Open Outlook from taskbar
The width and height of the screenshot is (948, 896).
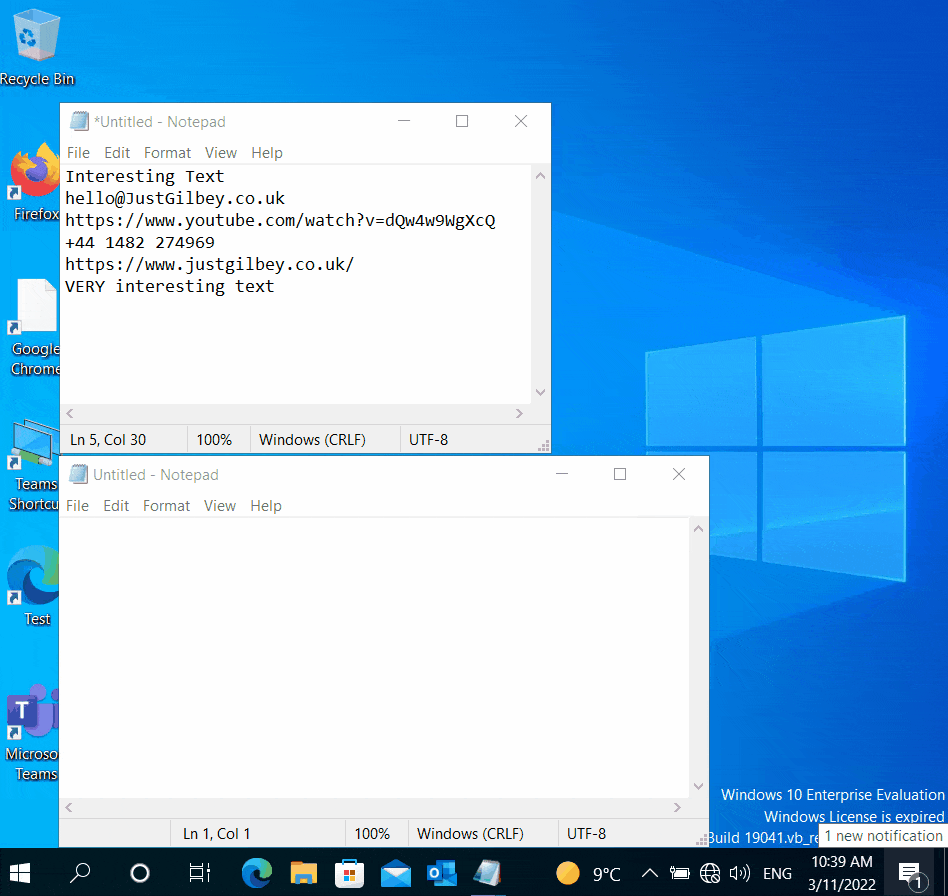[442, 873]
